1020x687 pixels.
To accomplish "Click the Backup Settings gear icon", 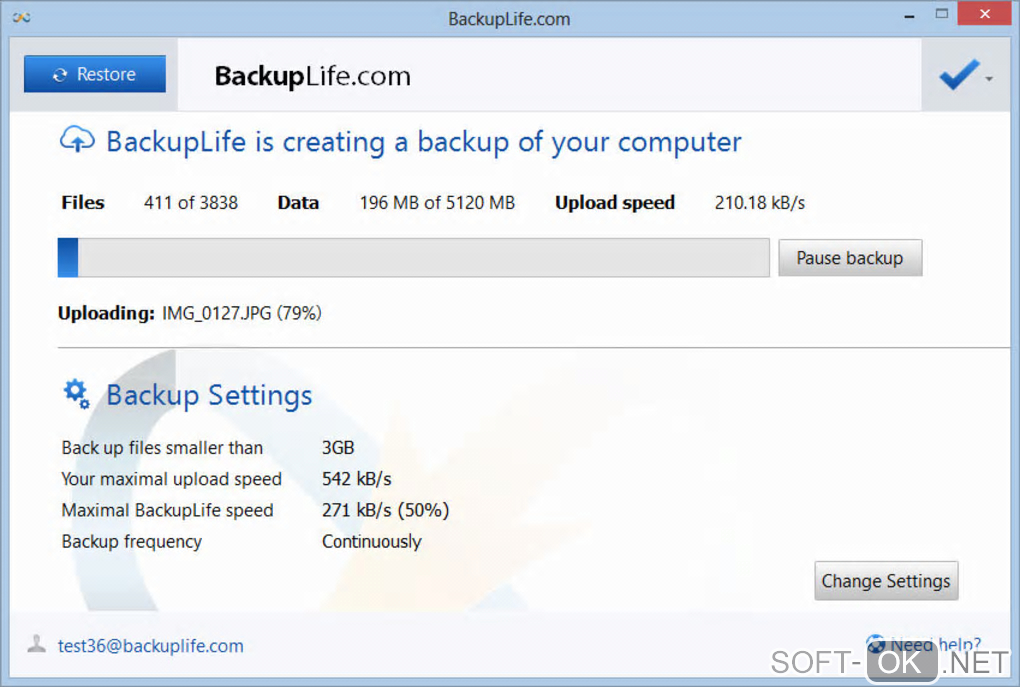I will tap(76, 393).
